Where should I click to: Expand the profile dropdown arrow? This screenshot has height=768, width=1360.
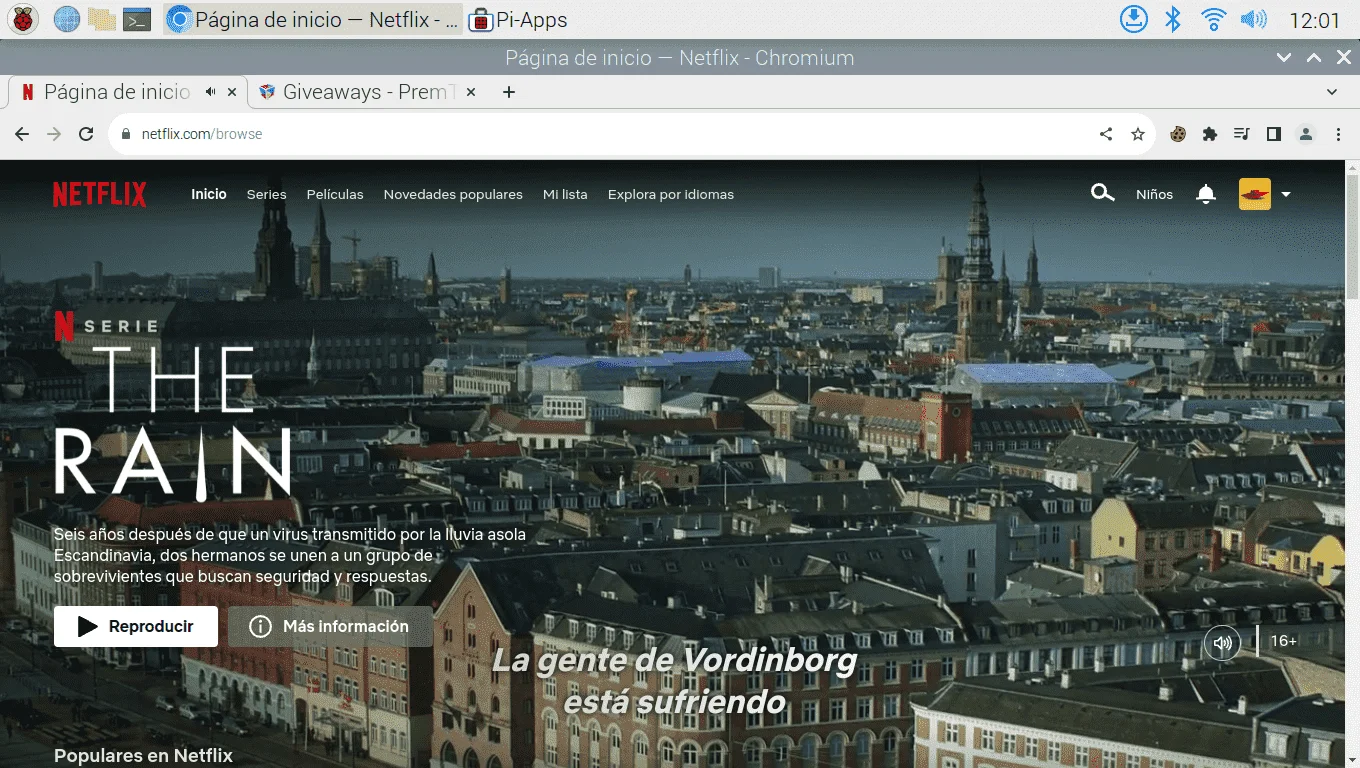(x=1286, y=194)
